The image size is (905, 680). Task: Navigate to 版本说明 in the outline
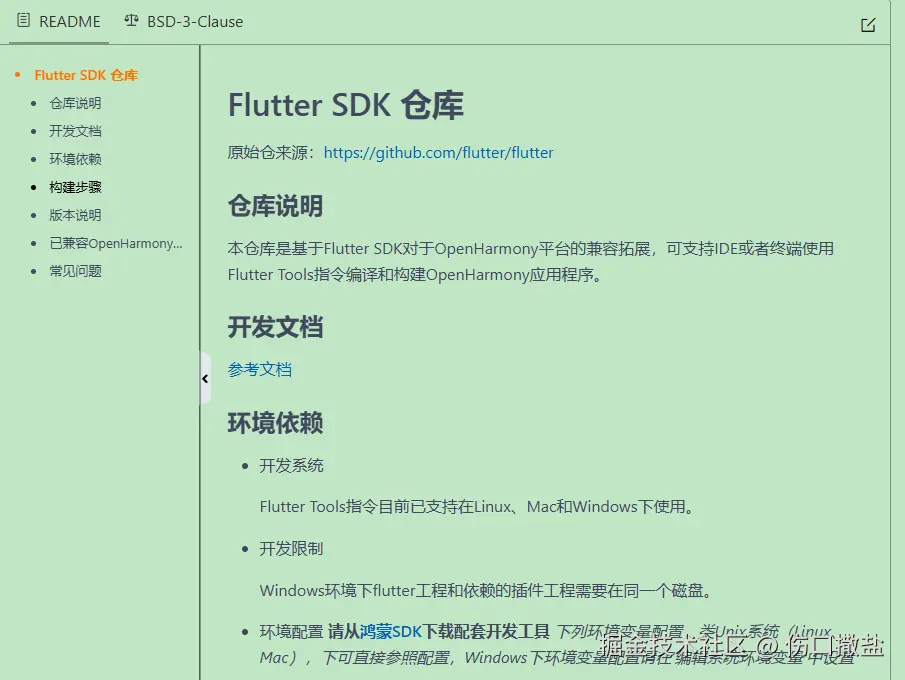75,215
